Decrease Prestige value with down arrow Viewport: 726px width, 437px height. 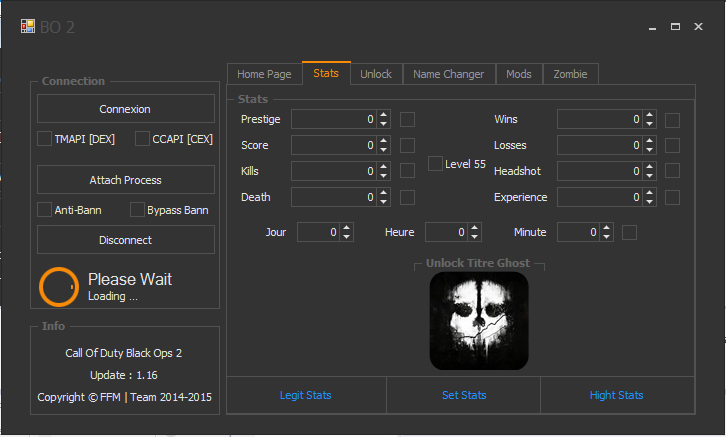click(383, 124)
